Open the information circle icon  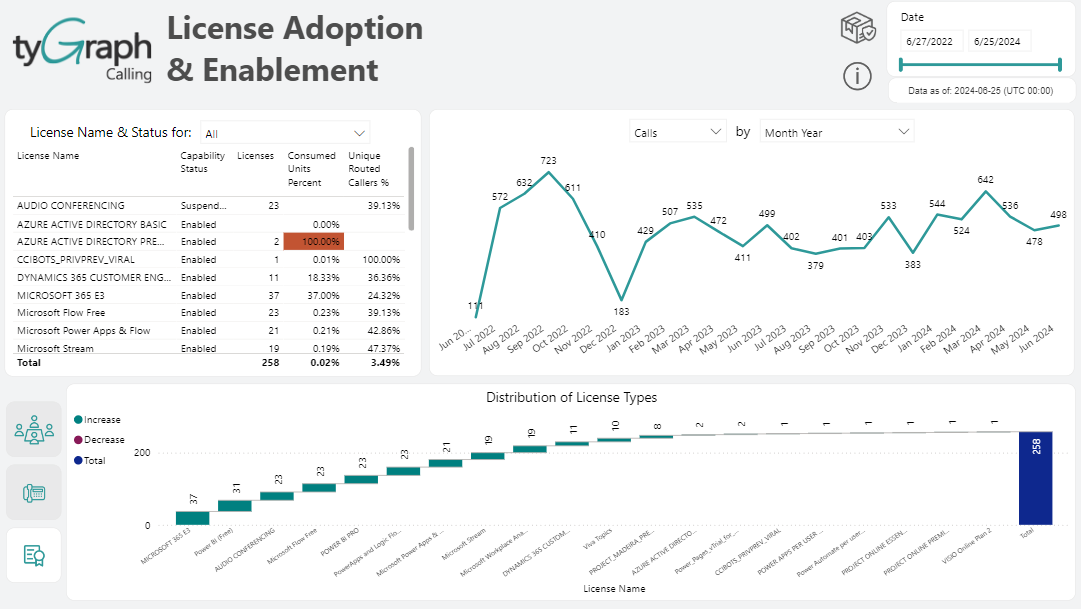pyautogui.click(x=857, y=76)
